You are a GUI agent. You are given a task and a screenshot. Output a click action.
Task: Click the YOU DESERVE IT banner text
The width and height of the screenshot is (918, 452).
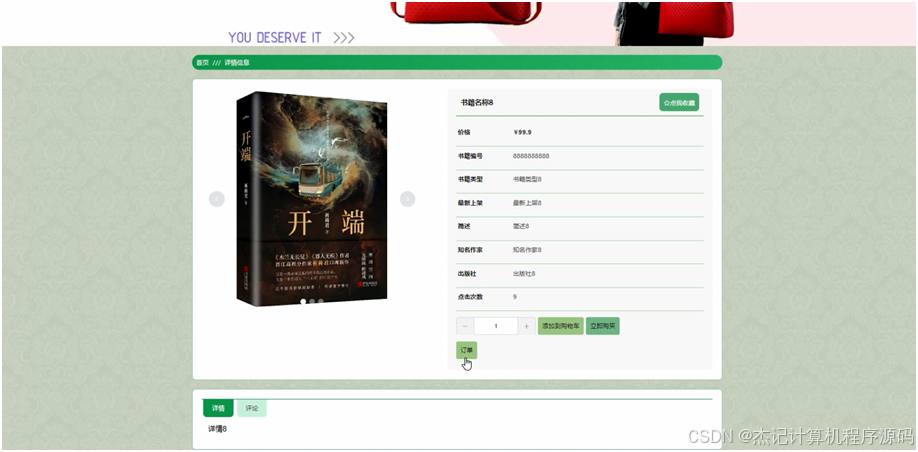[x=275, y=37]
